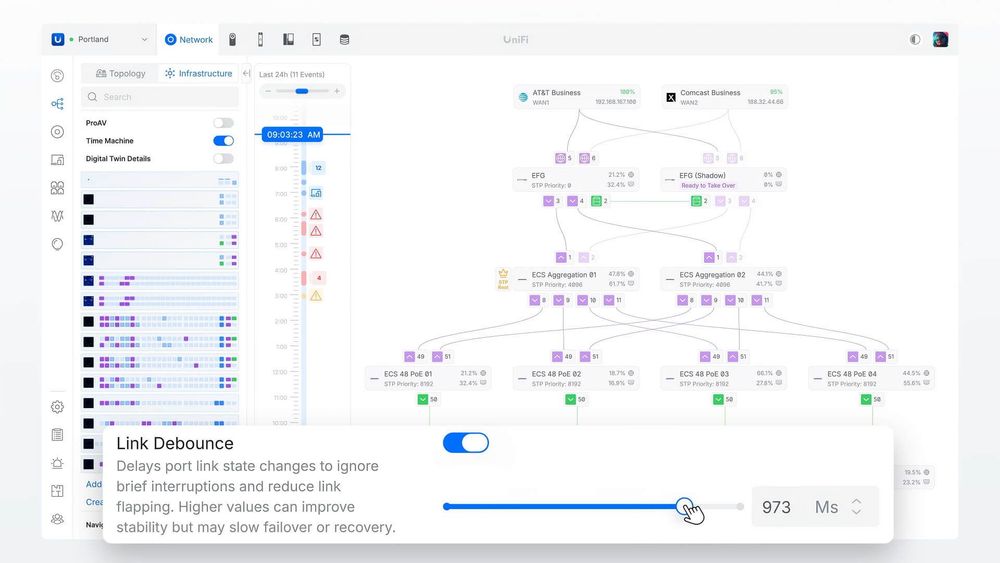This screenshot has width=1000, height=563.
Task: Open the alarm siren icon in sidebar
Action: (57, 463)
